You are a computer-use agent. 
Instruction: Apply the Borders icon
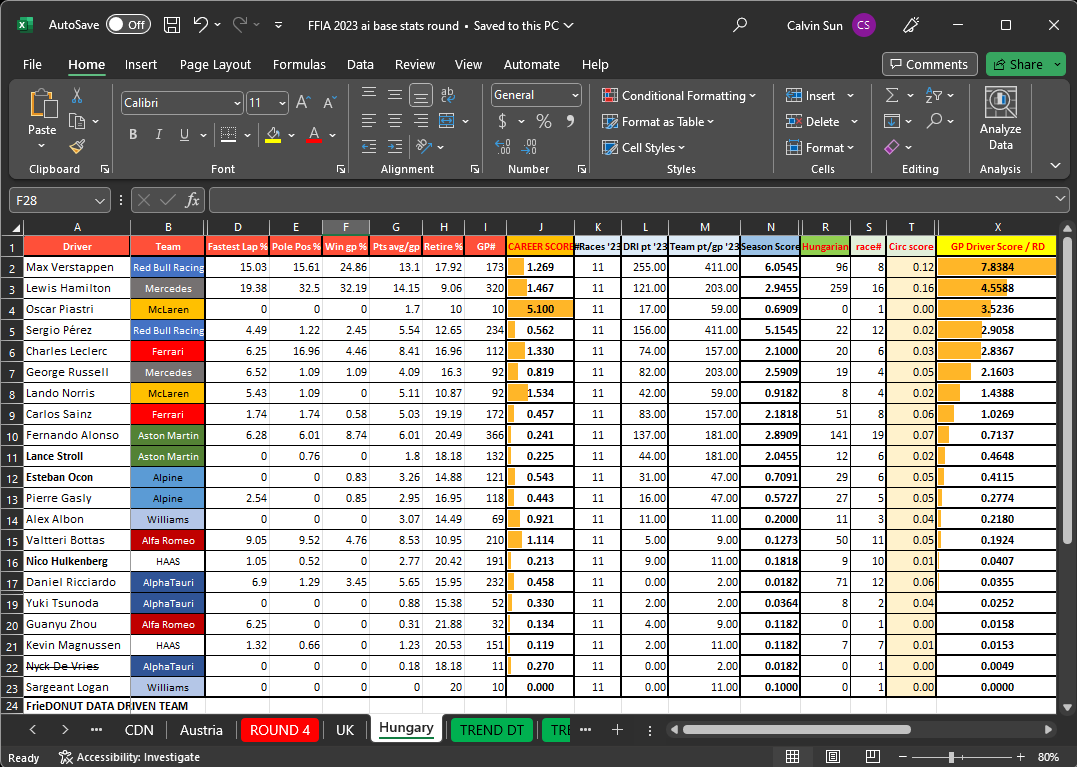tap(229, 135)
